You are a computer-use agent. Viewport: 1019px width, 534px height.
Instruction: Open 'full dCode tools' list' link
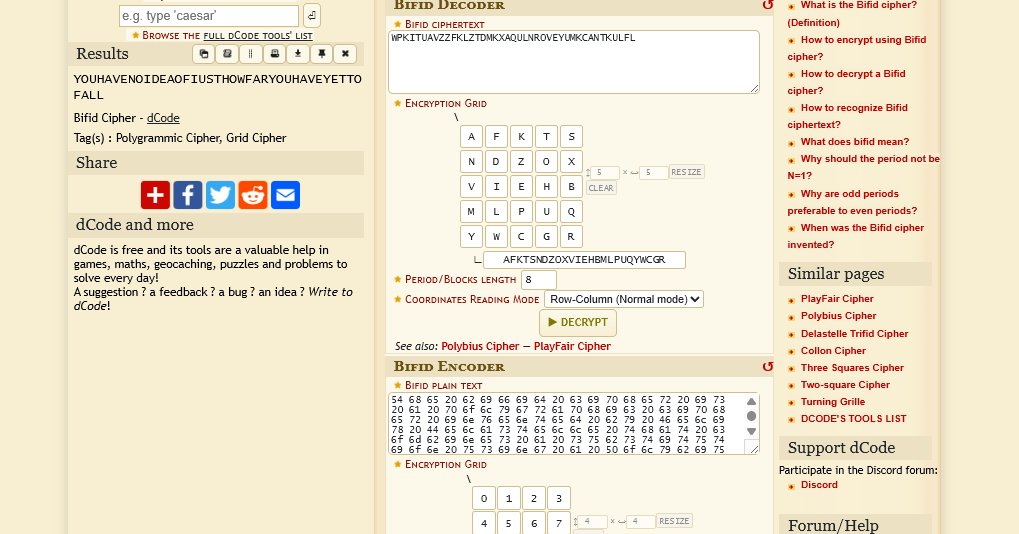tap(258, 36)
